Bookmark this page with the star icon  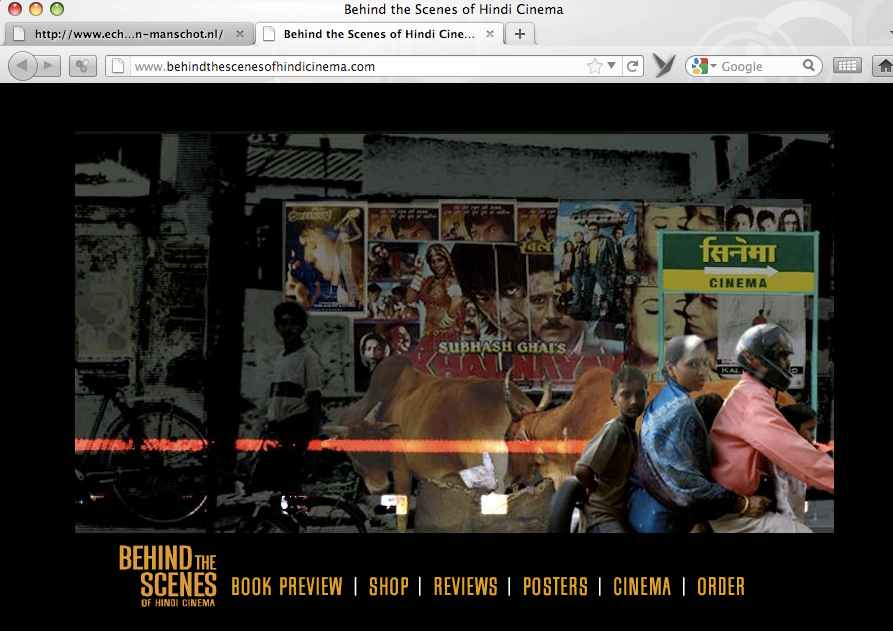595,66
